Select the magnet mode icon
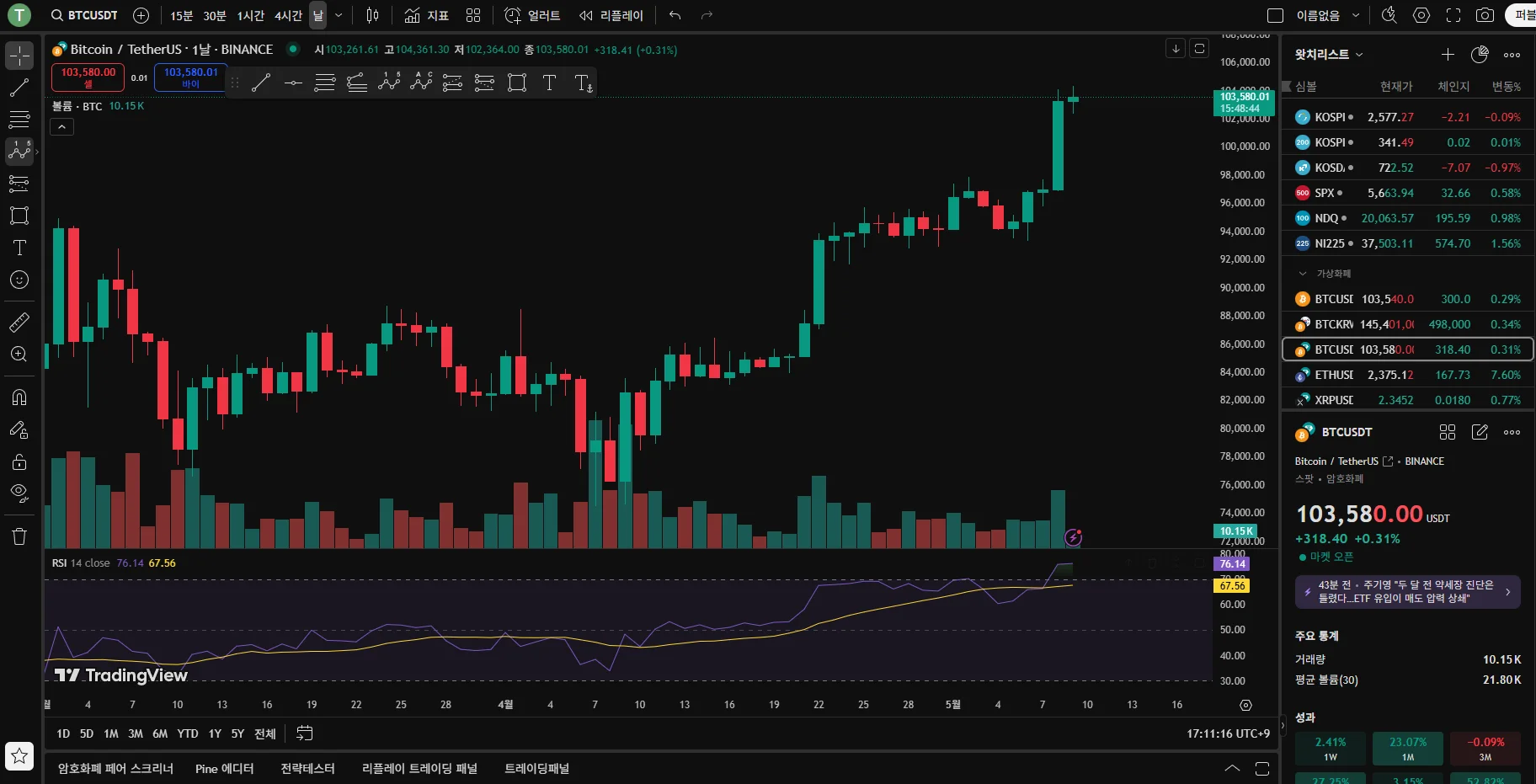The width and height of the screenshot is (1536, 784). (19, 397)
